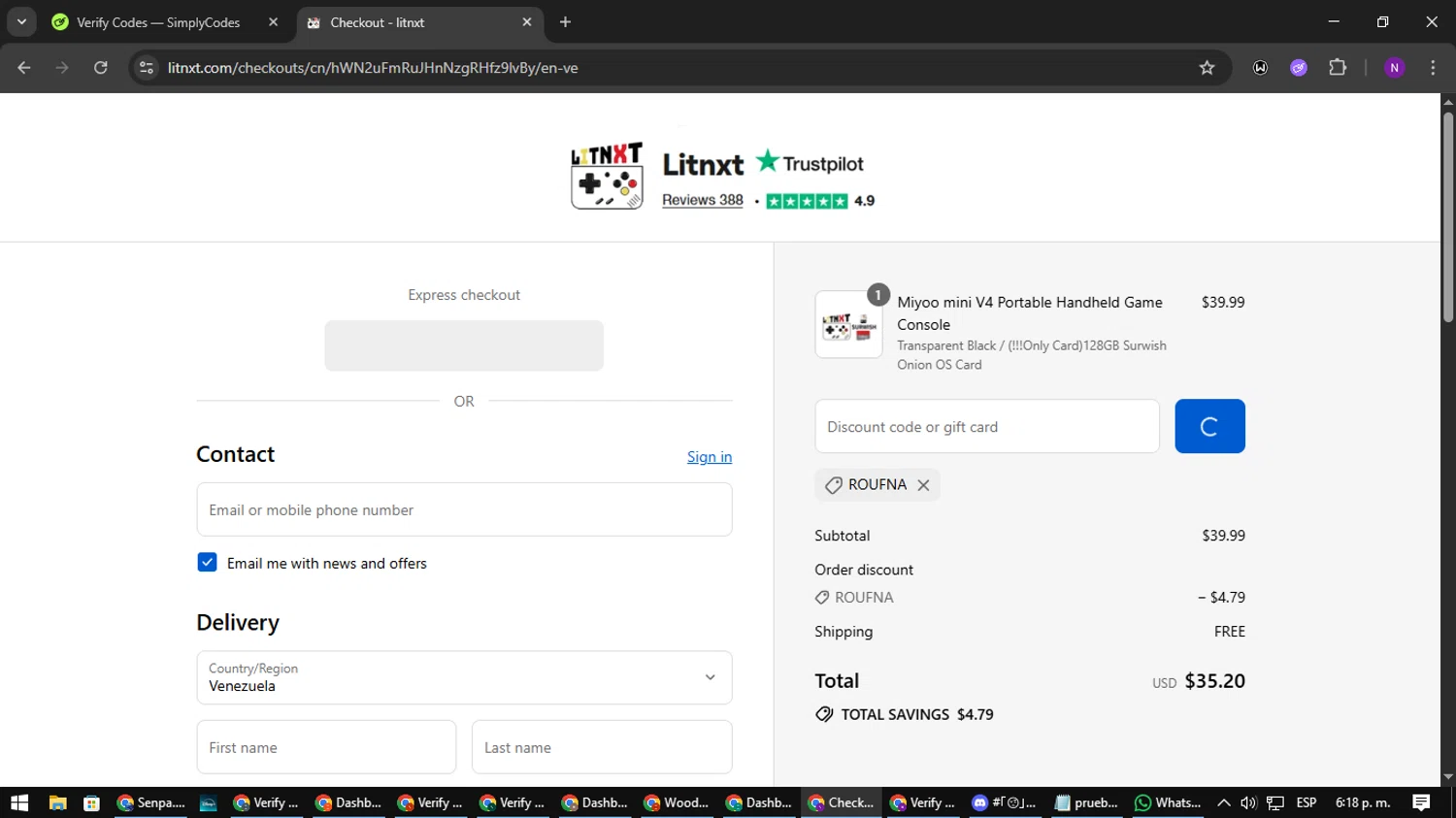Go back to previous page
1456x818 pixels.
[x=24, y=68]
